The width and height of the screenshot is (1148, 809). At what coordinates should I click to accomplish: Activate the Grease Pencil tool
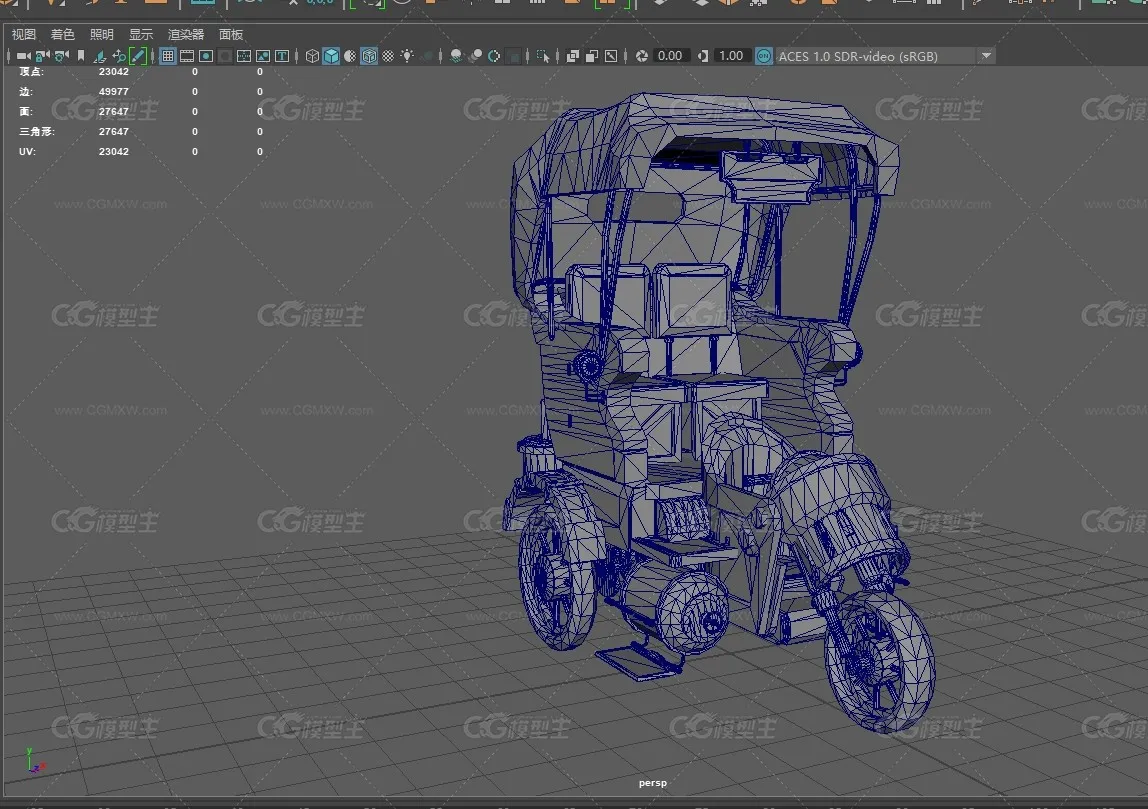(138, 56)
